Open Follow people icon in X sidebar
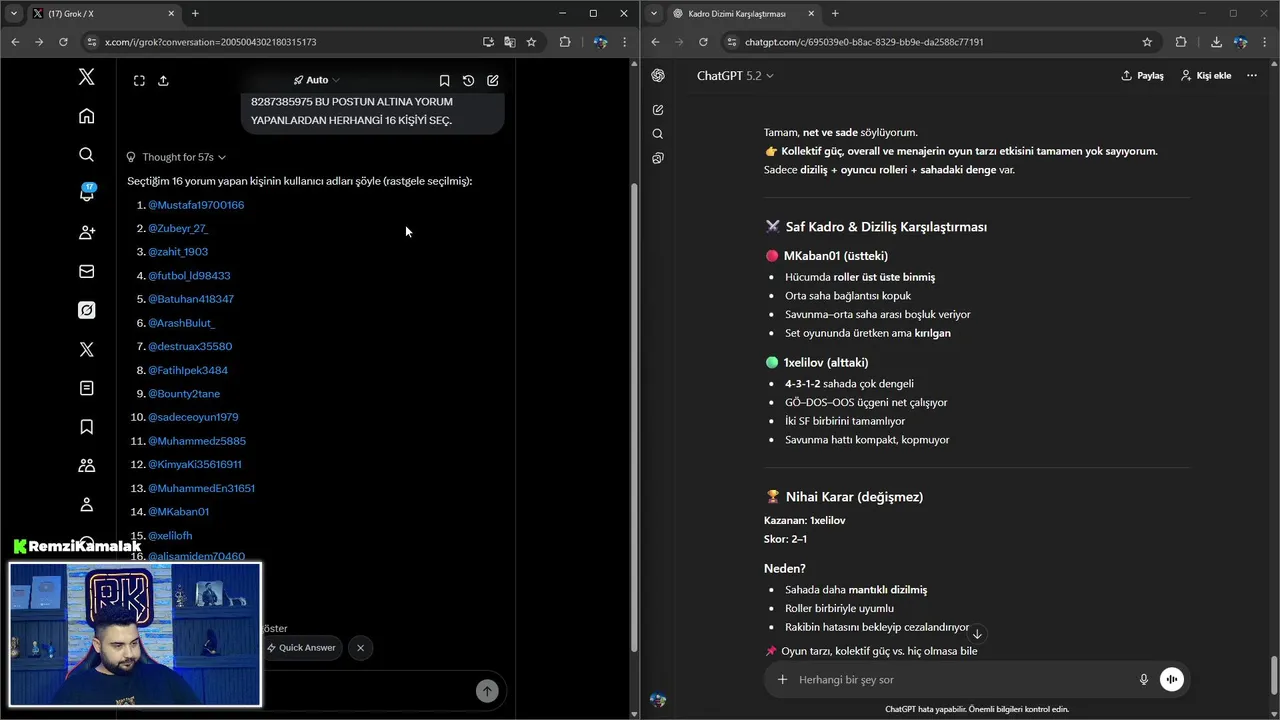 pyautogui.click(x=87, y=233)
